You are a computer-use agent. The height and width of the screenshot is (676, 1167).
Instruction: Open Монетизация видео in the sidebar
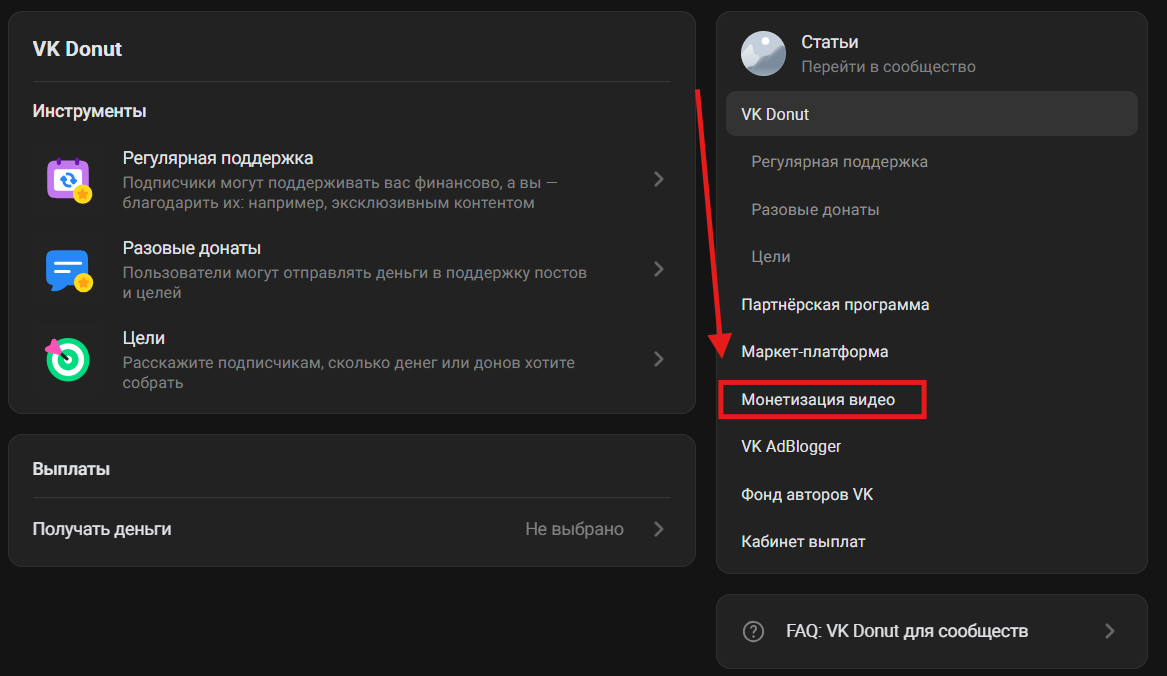pos(818,400)
